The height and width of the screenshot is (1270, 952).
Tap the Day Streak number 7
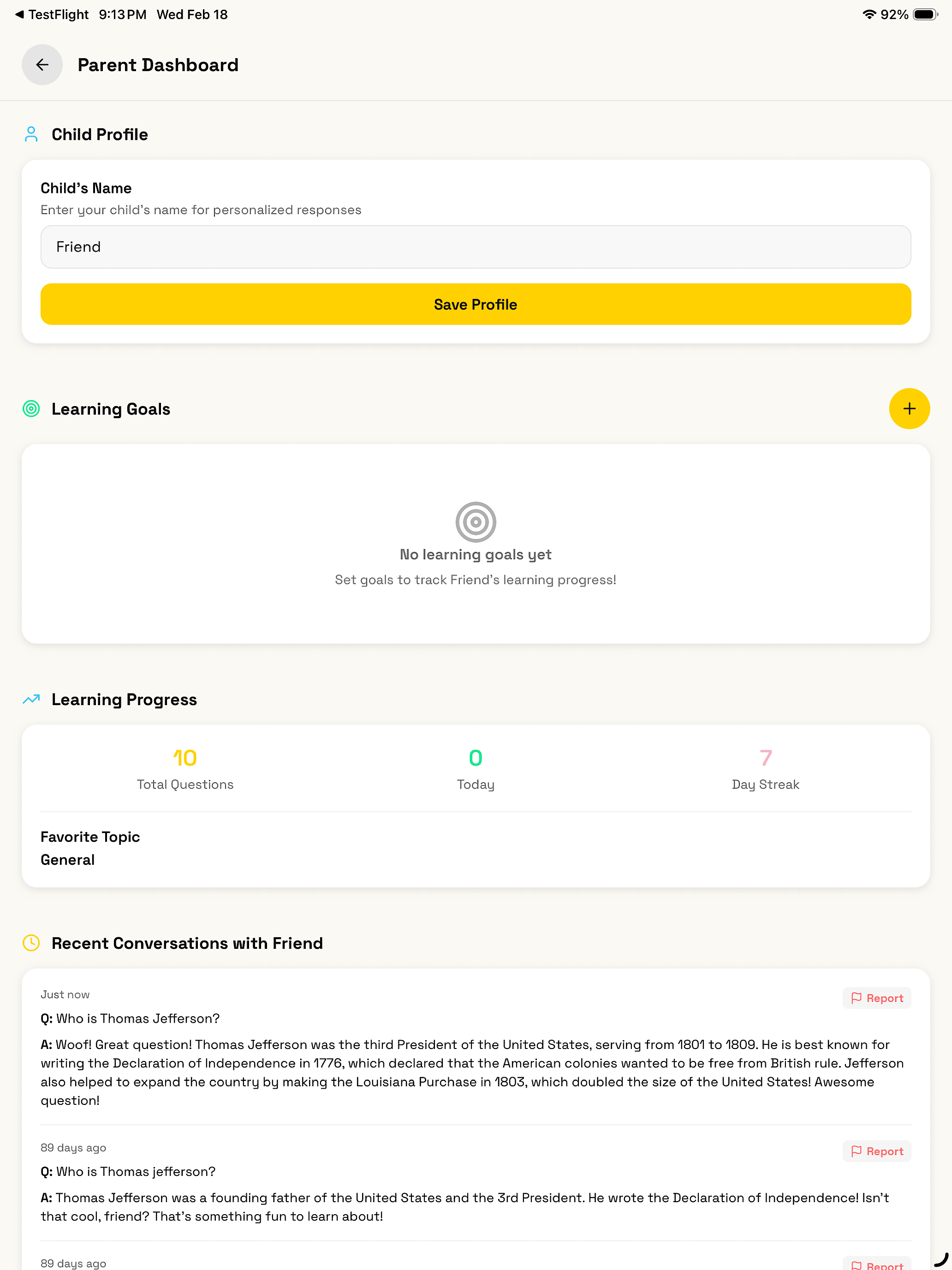click(x=766, y=758)
